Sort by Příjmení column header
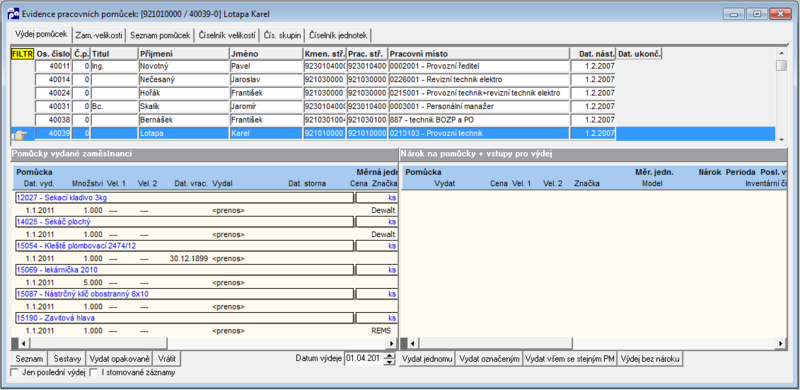The height and width of the screenshot is (390, 800). tap(184, 54)
